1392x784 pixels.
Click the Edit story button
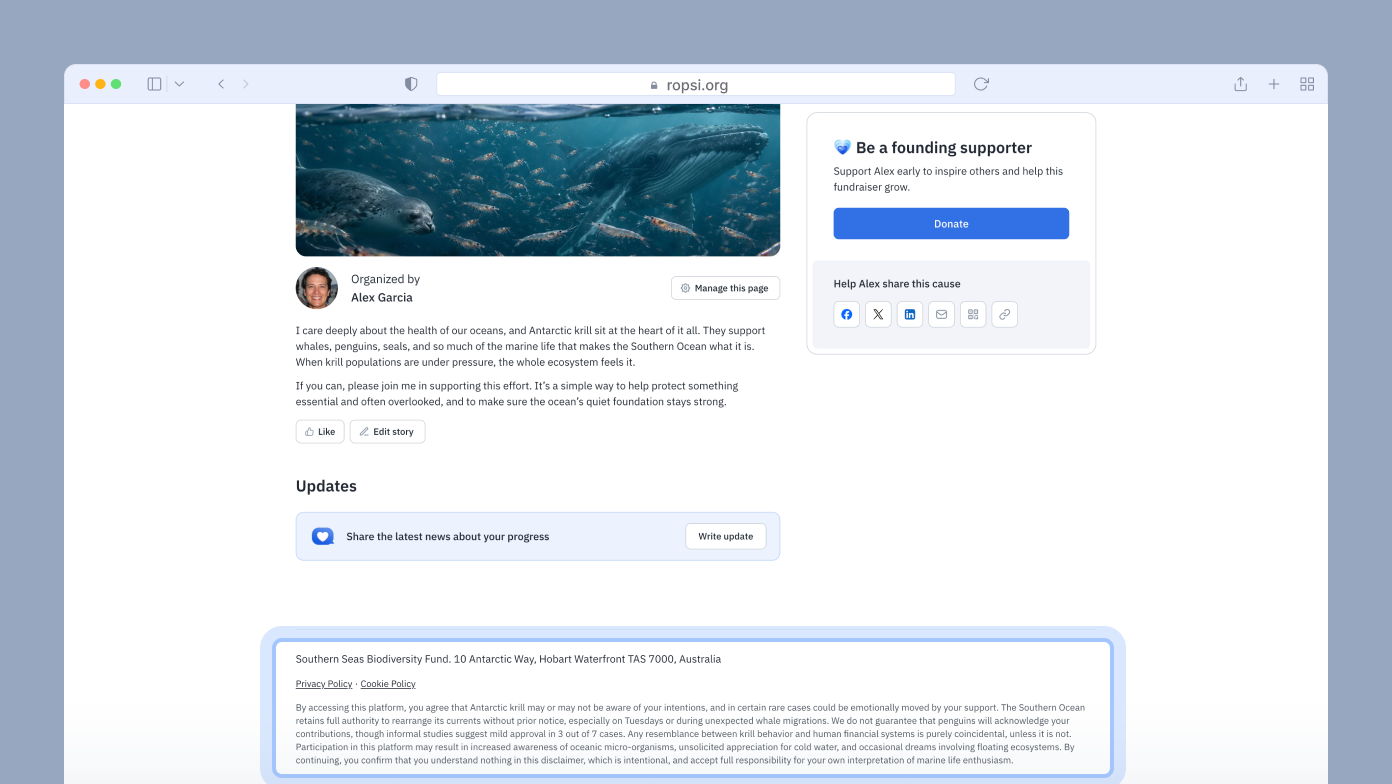click(x=387, y=432)
